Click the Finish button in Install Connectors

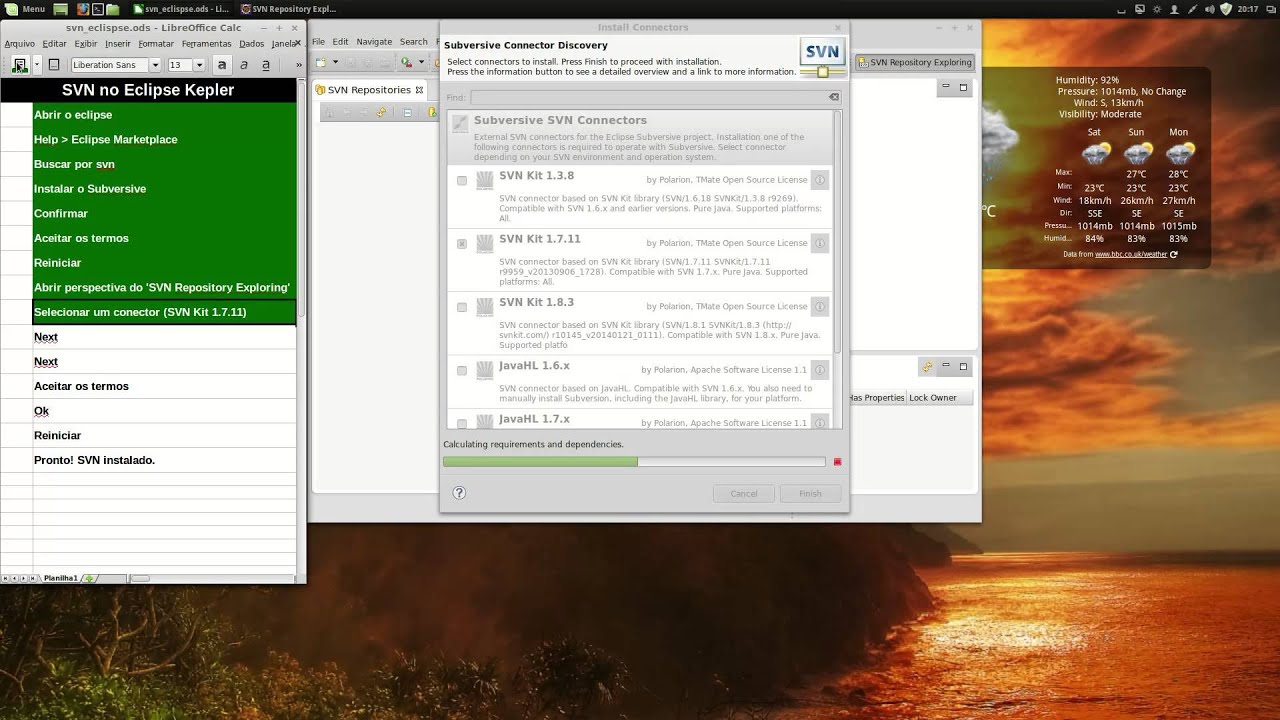pyautogui.click(x=810, y=494)
